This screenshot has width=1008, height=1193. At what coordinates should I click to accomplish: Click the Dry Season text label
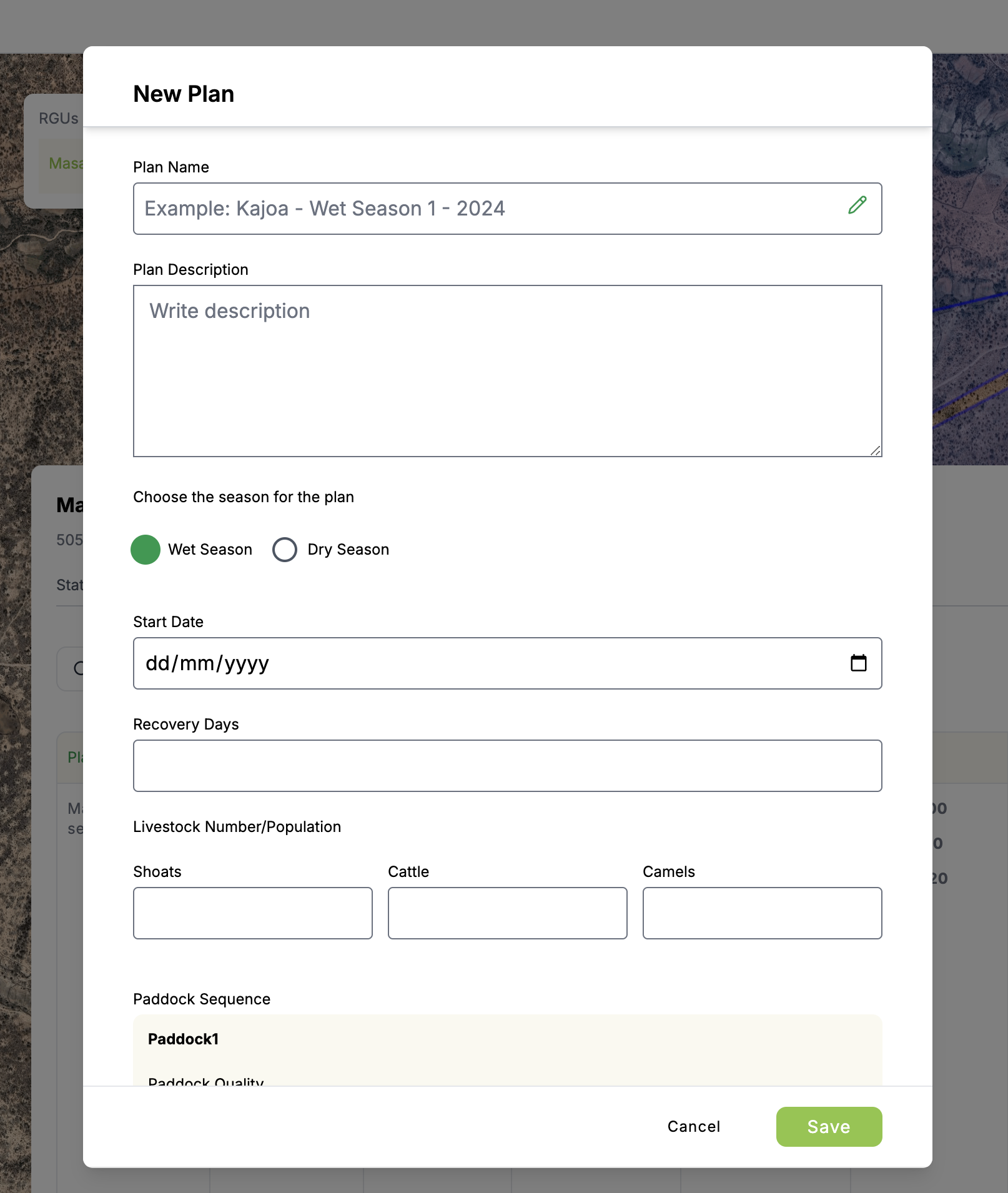348,550
